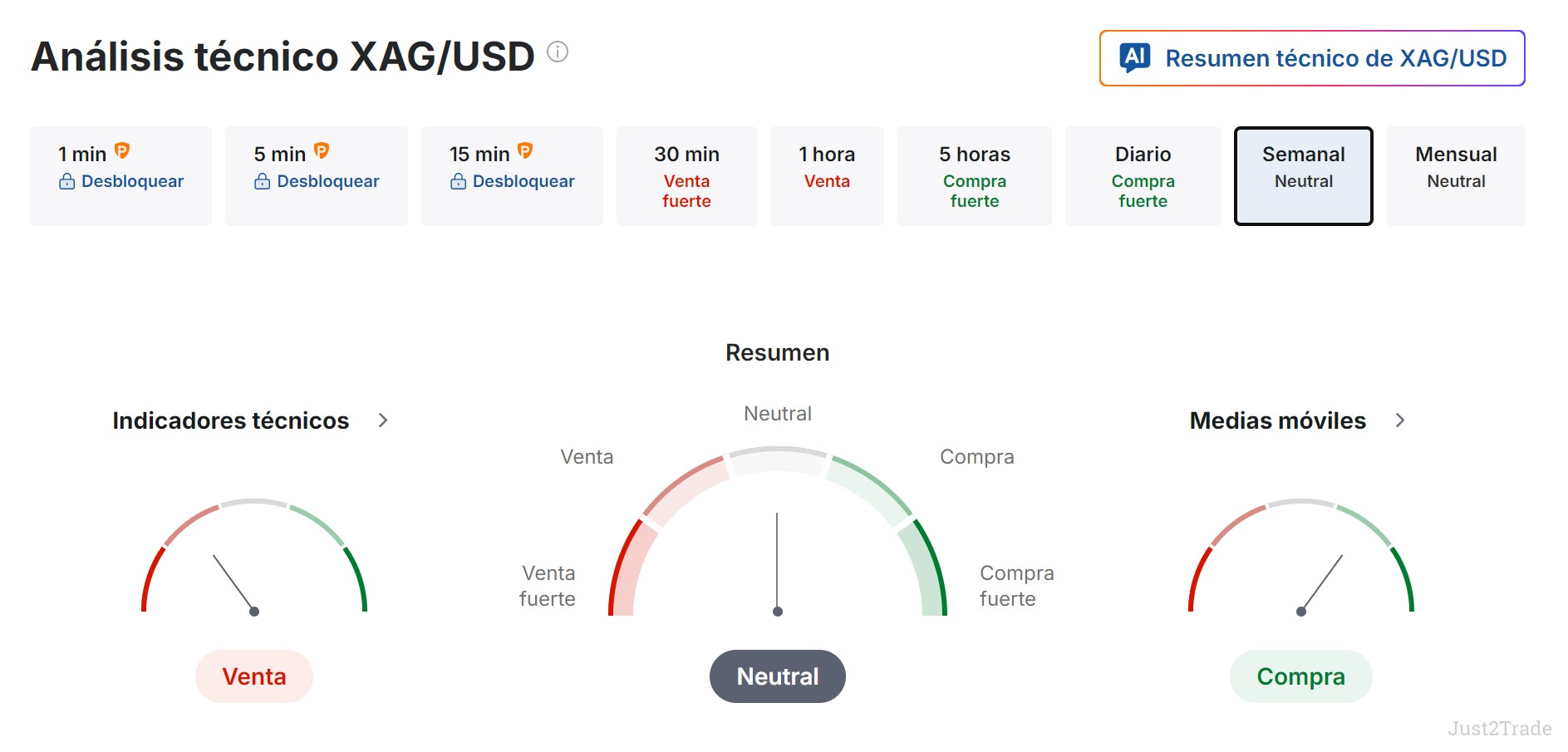
Task: Open the Mensual timeframe tab
Action: 1456,176
